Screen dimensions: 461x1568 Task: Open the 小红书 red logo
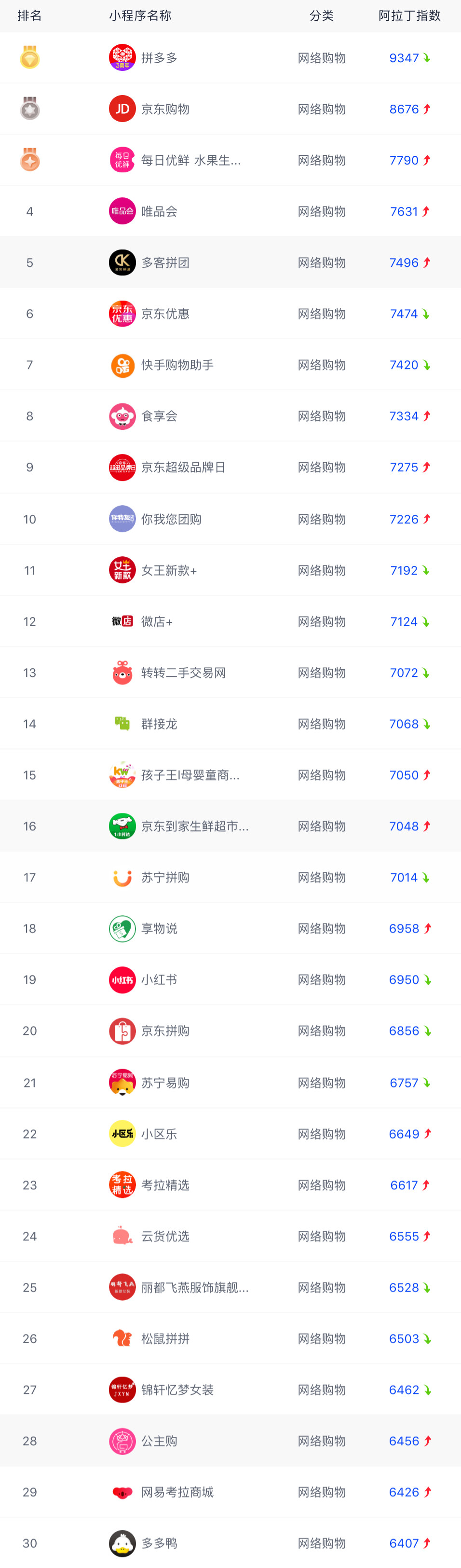[x=122, y=979]
